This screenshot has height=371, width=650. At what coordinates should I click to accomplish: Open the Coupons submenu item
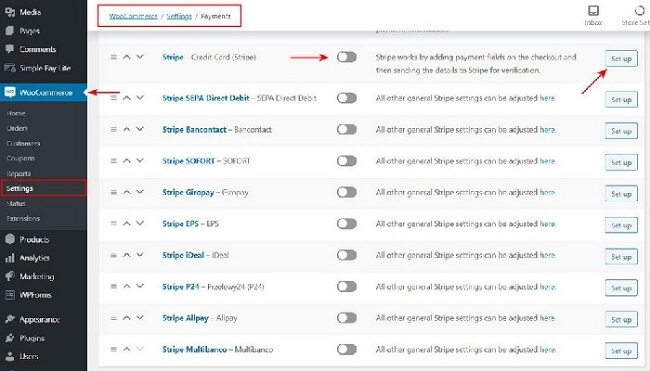point(20,158)
